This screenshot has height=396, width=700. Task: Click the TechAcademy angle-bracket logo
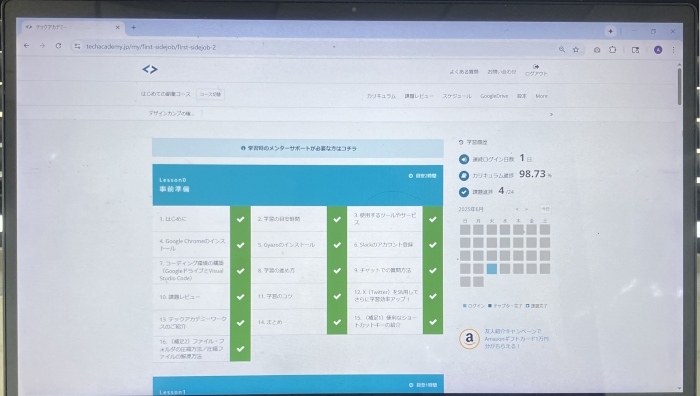coord(150,69)
